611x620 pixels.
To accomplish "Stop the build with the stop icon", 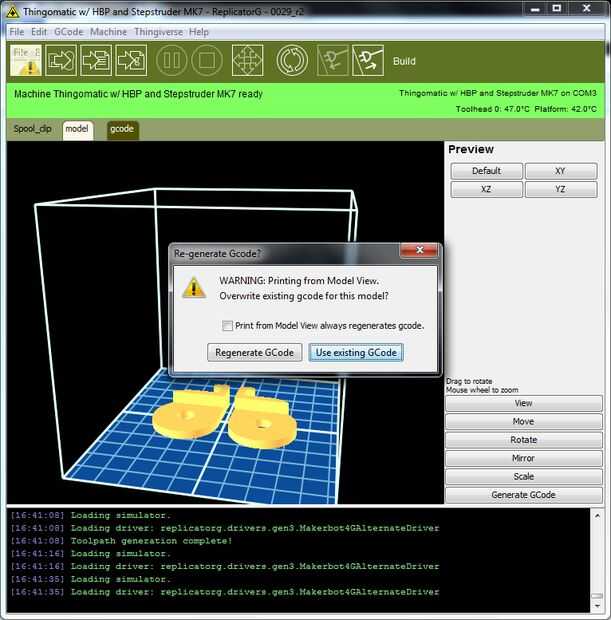I will (x=207, y=60).
